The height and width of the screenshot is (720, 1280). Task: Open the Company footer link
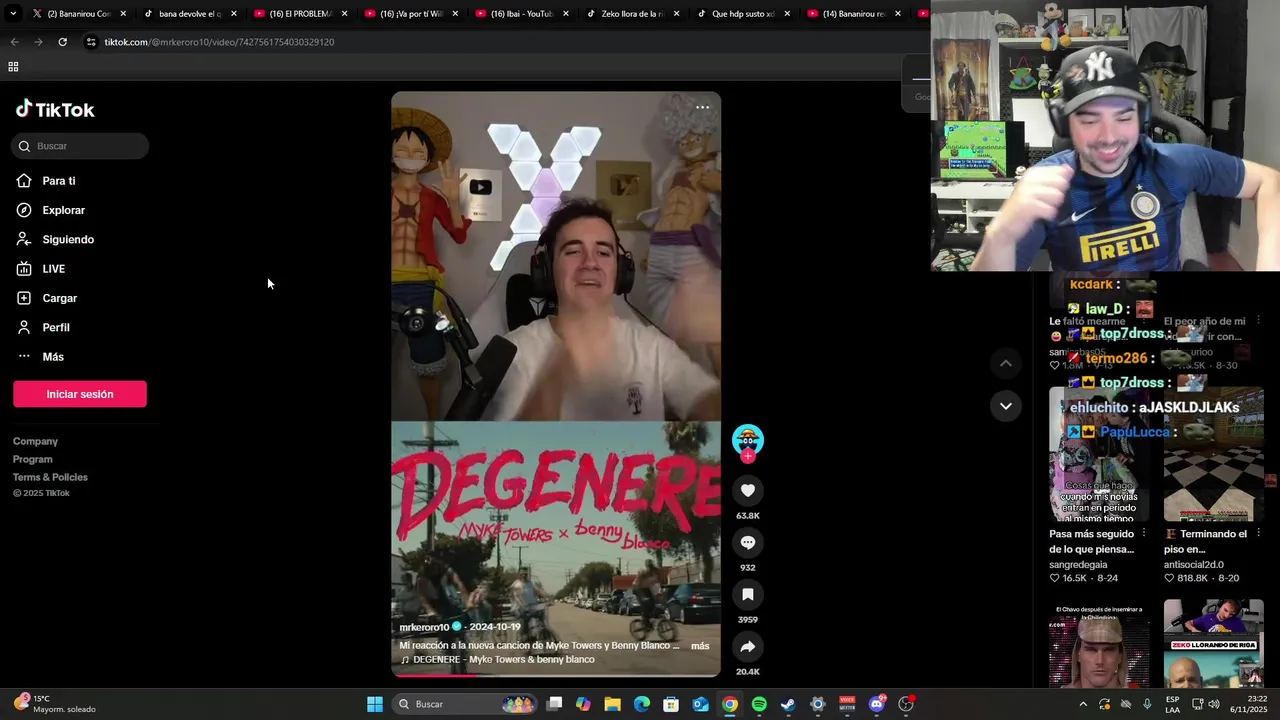point(35,441)
